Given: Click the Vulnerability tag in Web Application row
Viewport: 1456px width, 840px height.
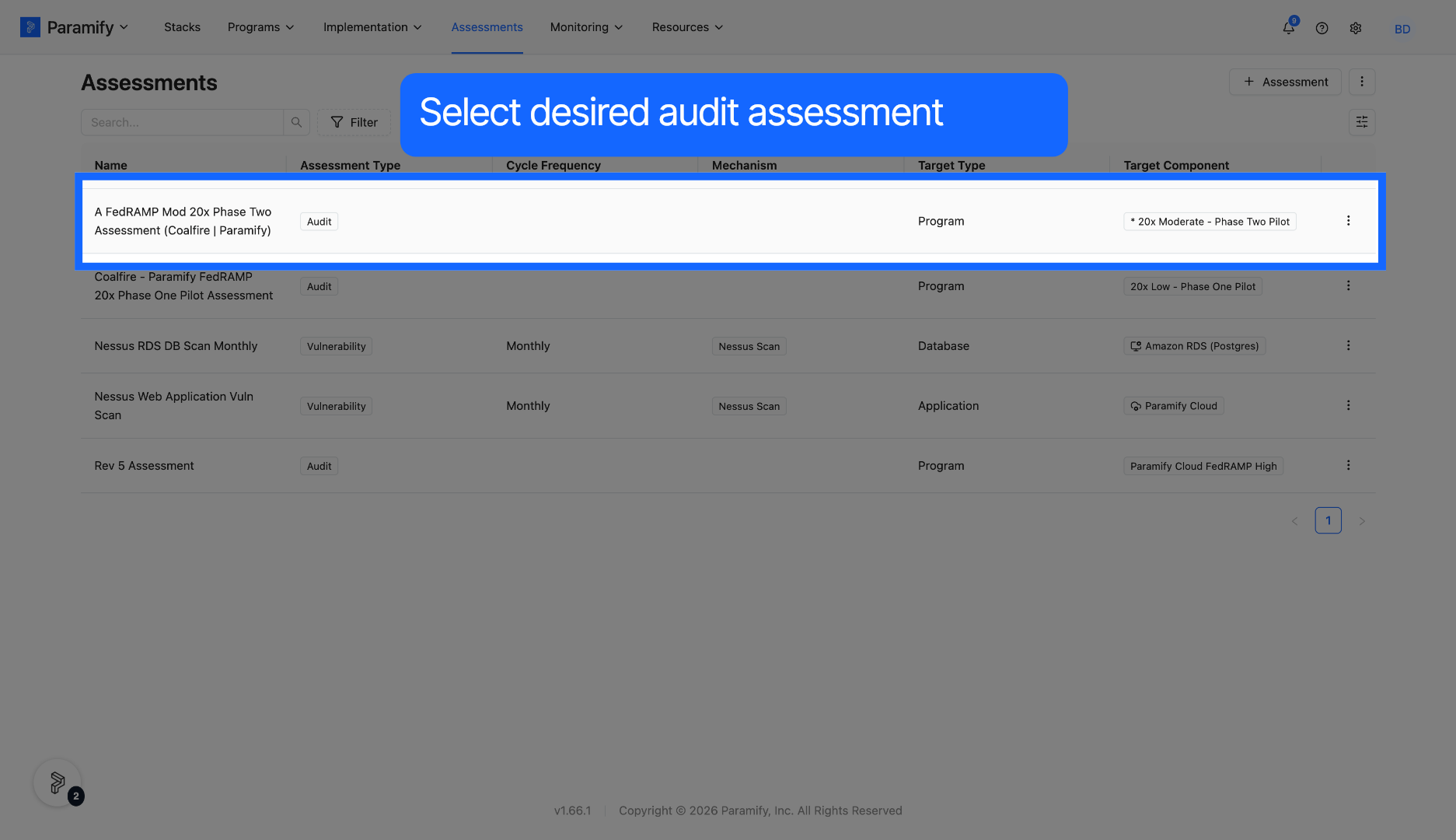Looking at the screenshot, I should coord(336,406).
